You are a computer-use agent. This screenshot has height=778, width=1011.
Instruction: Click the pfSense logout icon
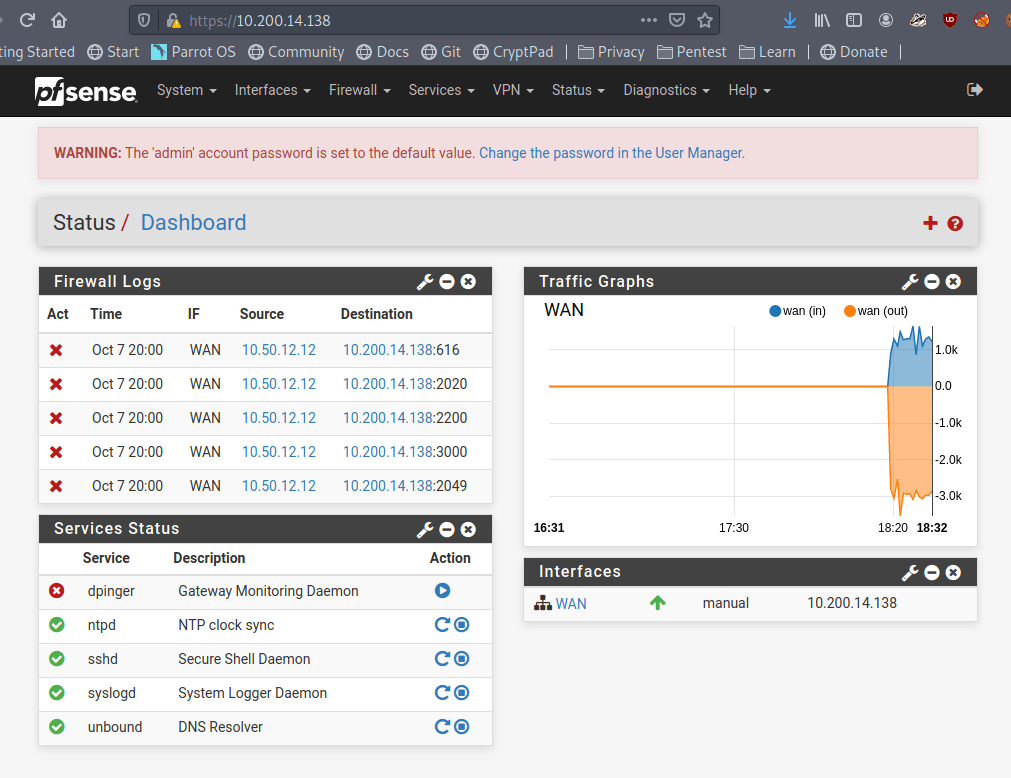[975, 90]
